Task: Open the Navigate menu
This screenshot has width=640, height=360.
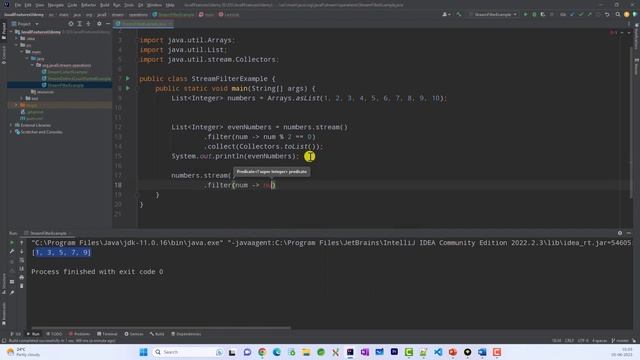Action: pos(56,5)
